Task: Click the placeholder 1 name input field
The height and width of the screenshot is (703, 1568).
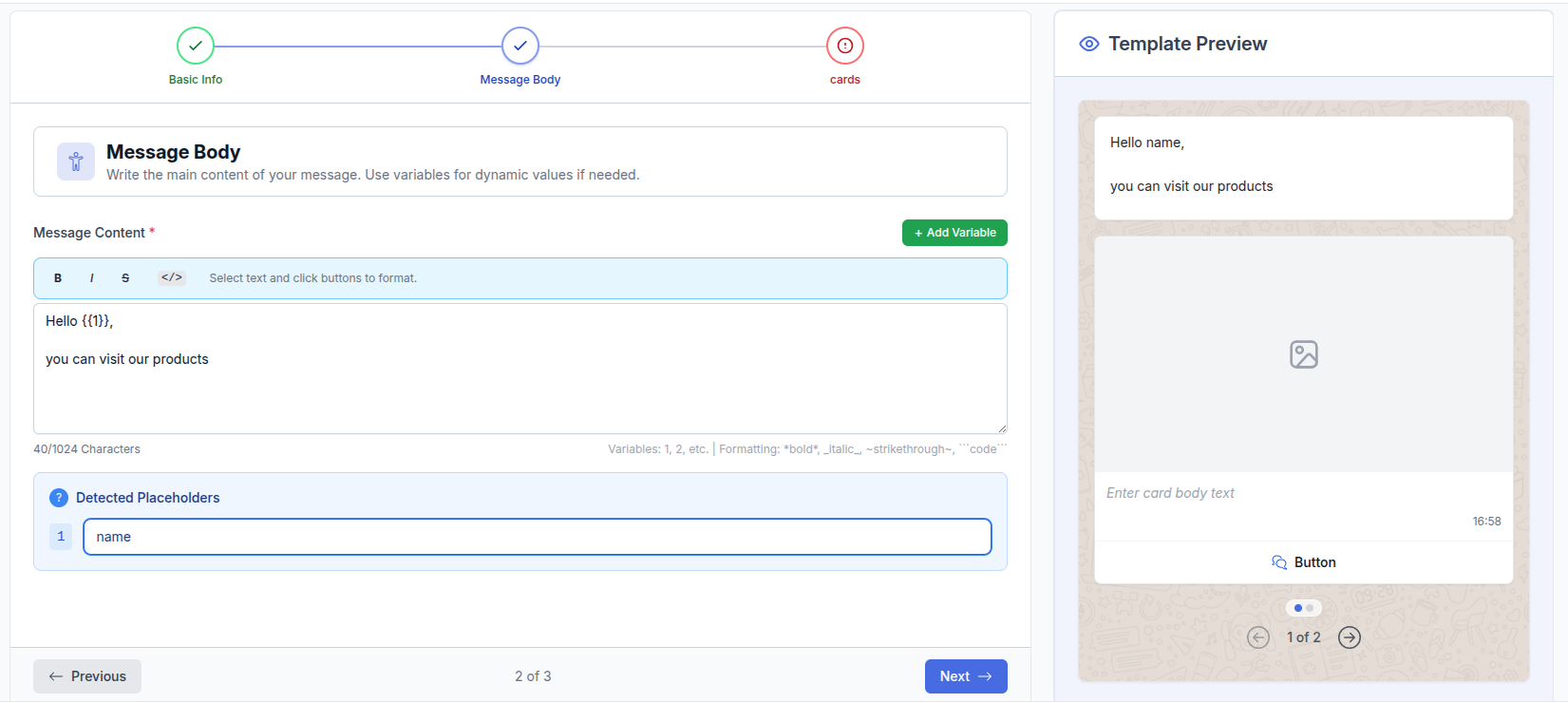Action: pyautogui.click(x=538, y=537)
